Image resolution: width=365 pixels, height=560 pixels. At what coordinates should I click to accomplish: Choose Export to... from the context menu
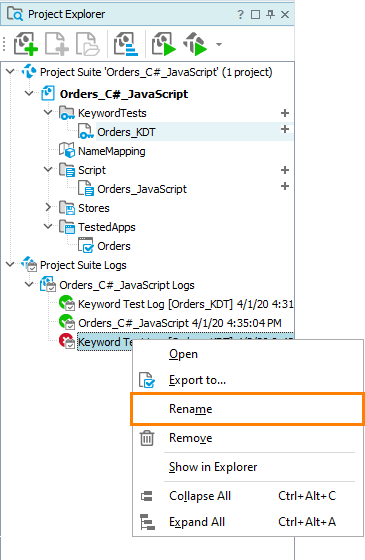point(248,380)
